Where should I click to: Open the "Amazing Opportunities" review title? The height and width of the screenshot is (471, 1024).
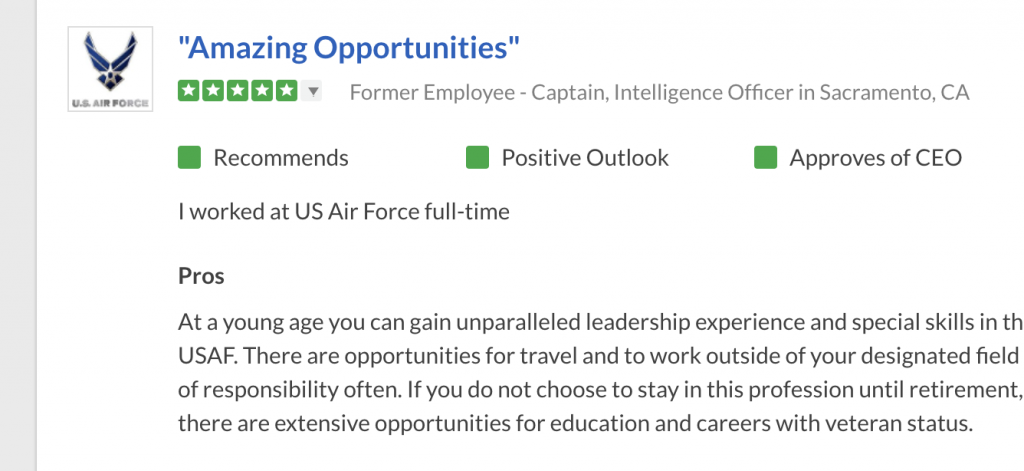[x=349, y=47]
